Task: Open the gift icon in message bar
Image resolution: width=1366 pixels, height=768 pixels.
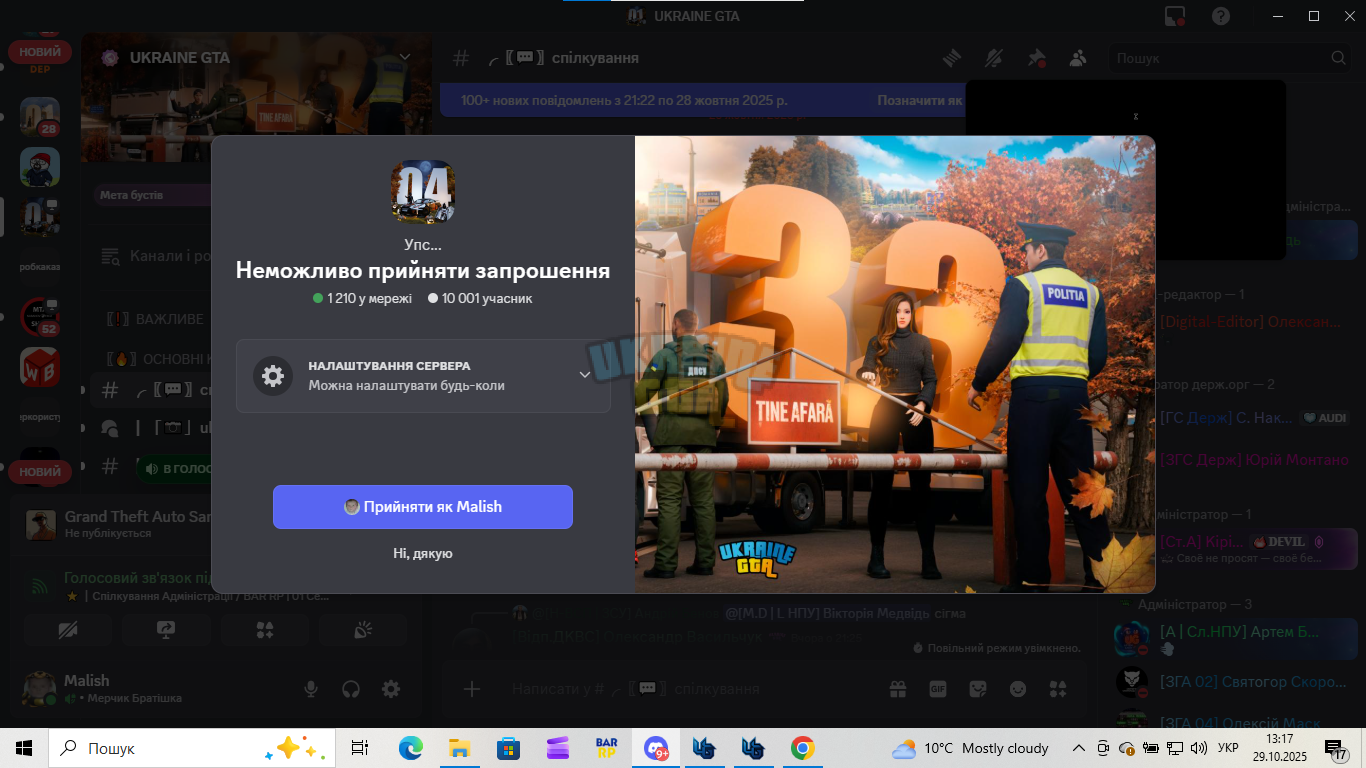Action: point(898,689)
